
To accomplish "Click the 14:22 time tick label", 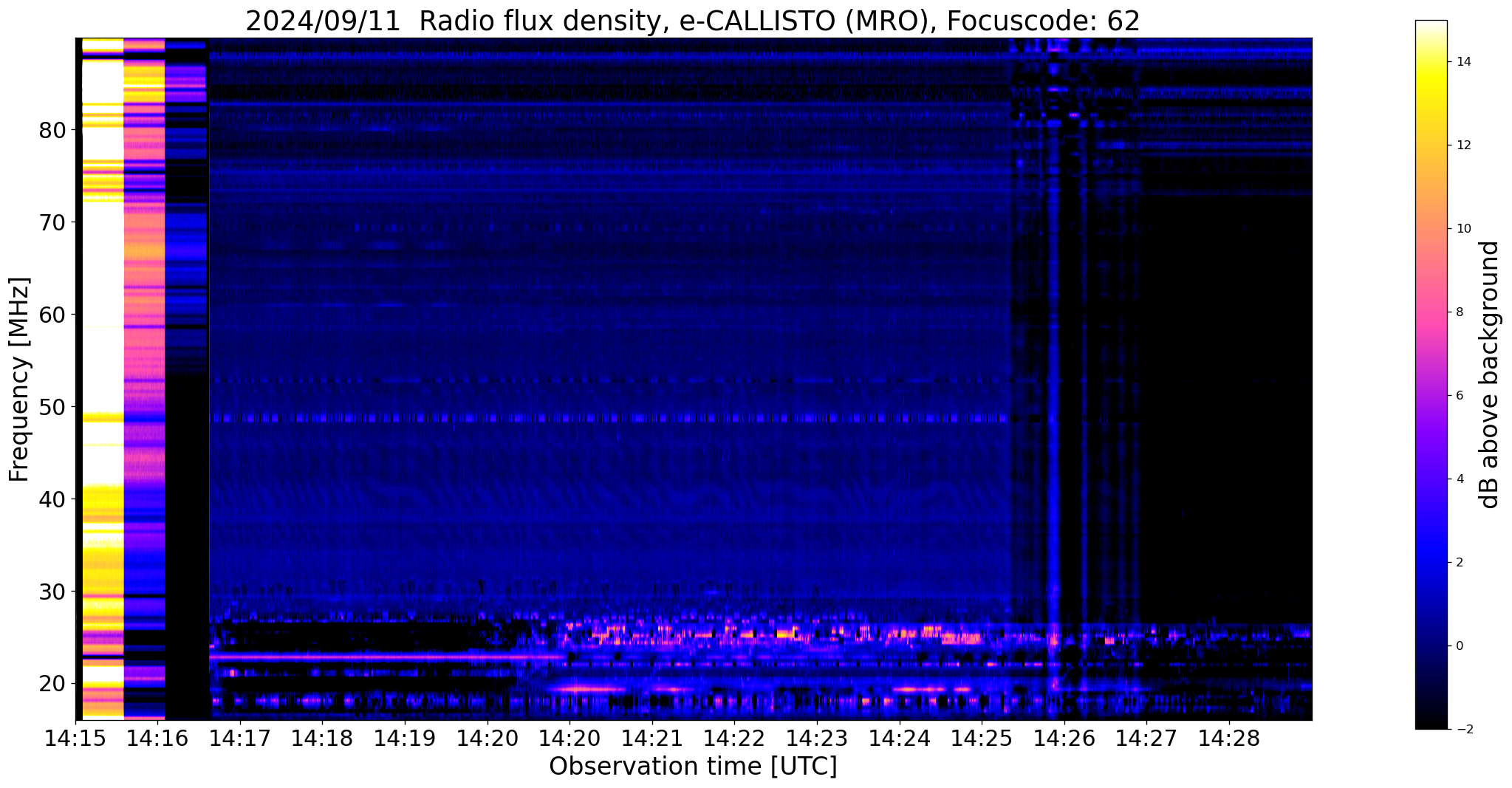I will tap(734, 738).
